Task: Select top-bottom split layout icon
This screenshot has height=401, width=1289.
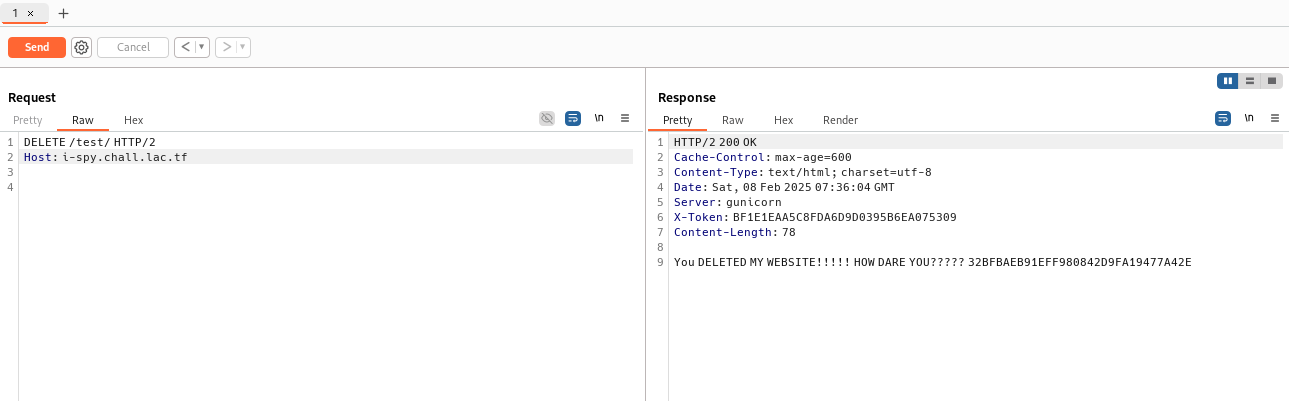Action: click(x=1250, y=81)
